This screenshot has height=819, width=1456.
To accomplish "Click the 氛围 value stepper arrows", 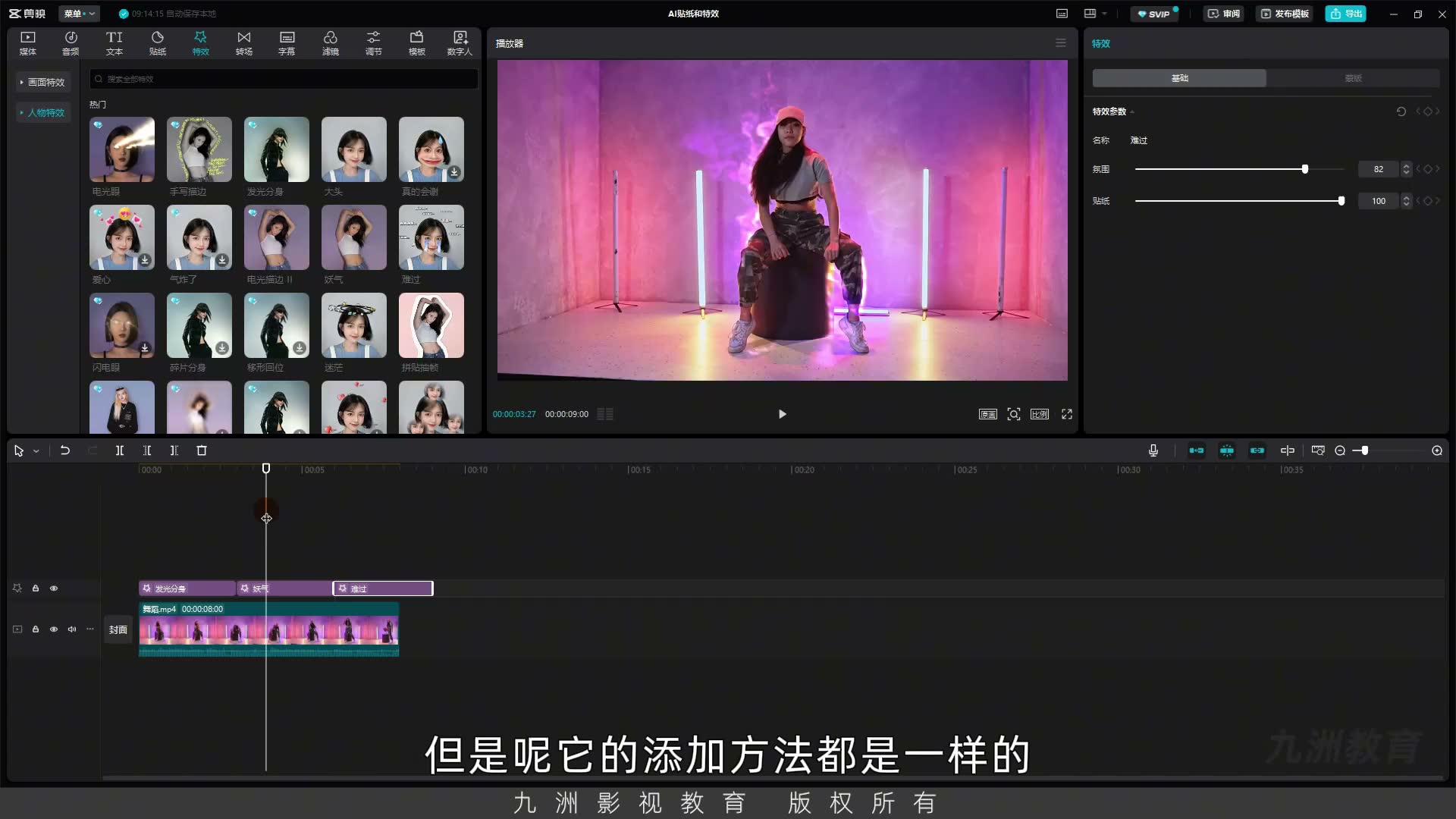I will coord(1407,169).
